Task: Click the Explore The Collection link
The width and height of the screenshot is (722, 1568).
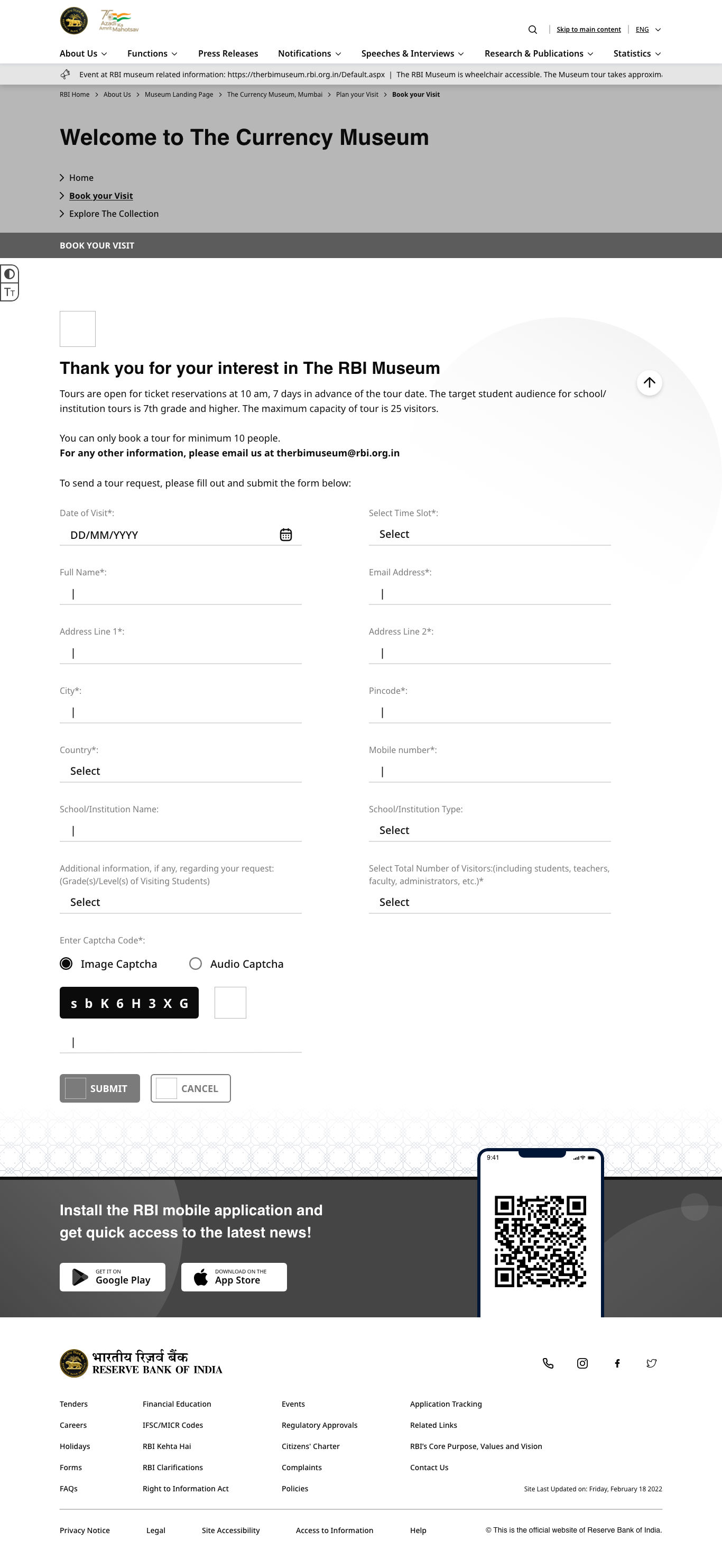Action: pyautogui.click(x=114, y=214)
